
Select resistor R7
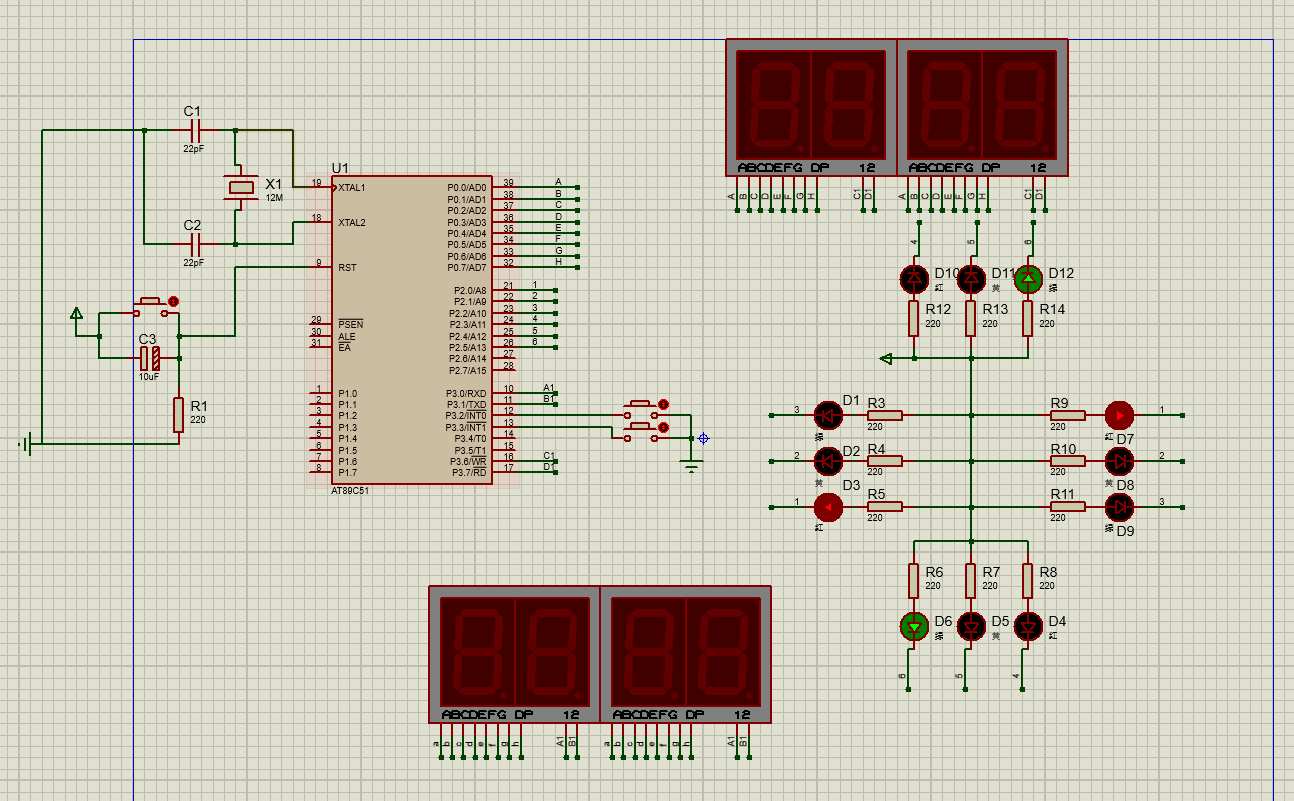(x=971, y=581)
